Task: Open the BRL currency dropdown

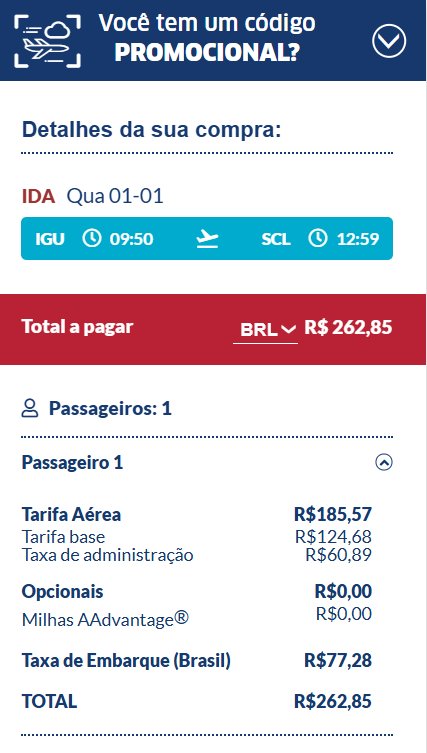Action: click(x=266, y=329)
